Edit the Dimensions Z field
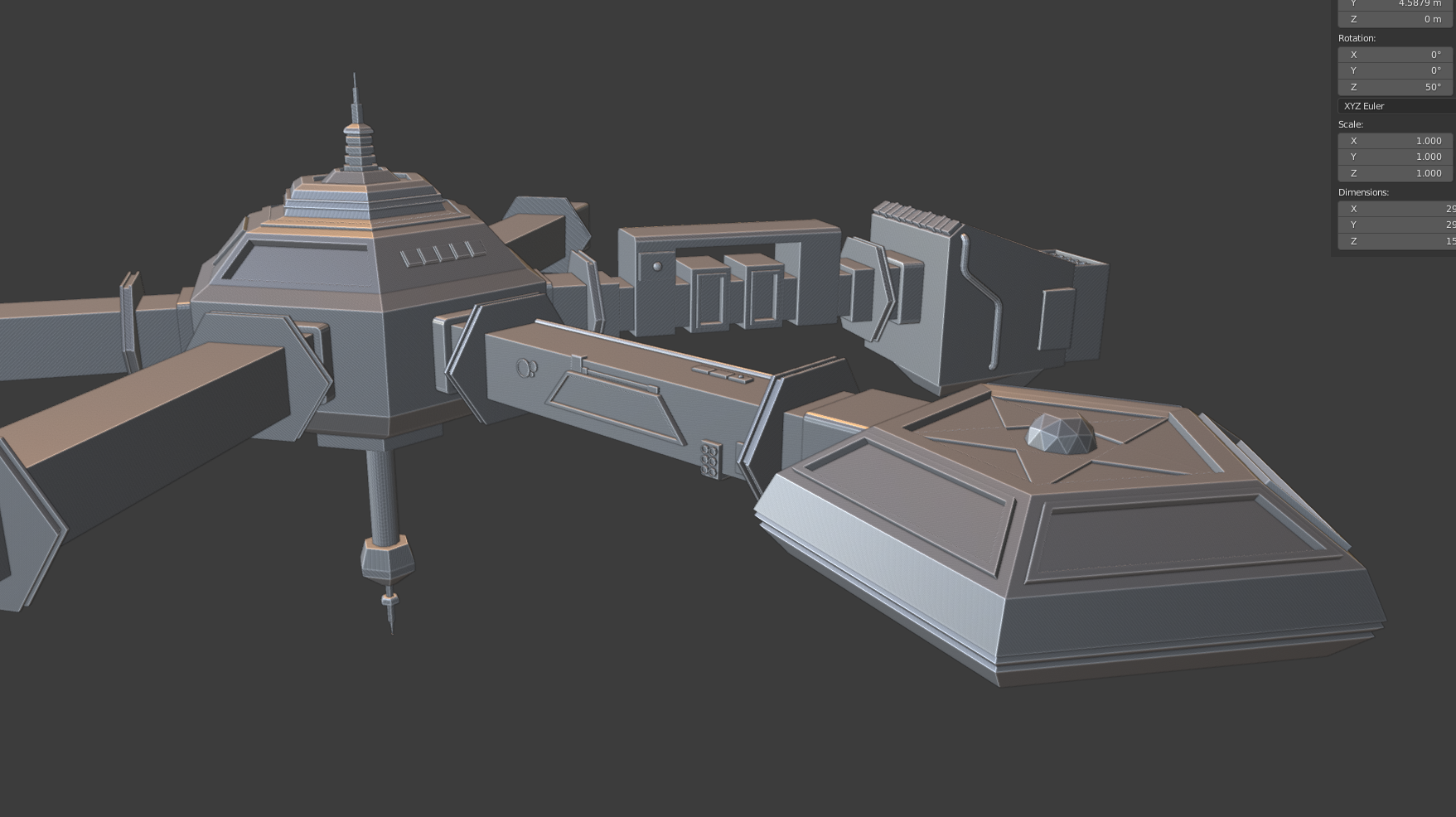Viewport: 1456px width, 817px height. tap(1396, 241)
